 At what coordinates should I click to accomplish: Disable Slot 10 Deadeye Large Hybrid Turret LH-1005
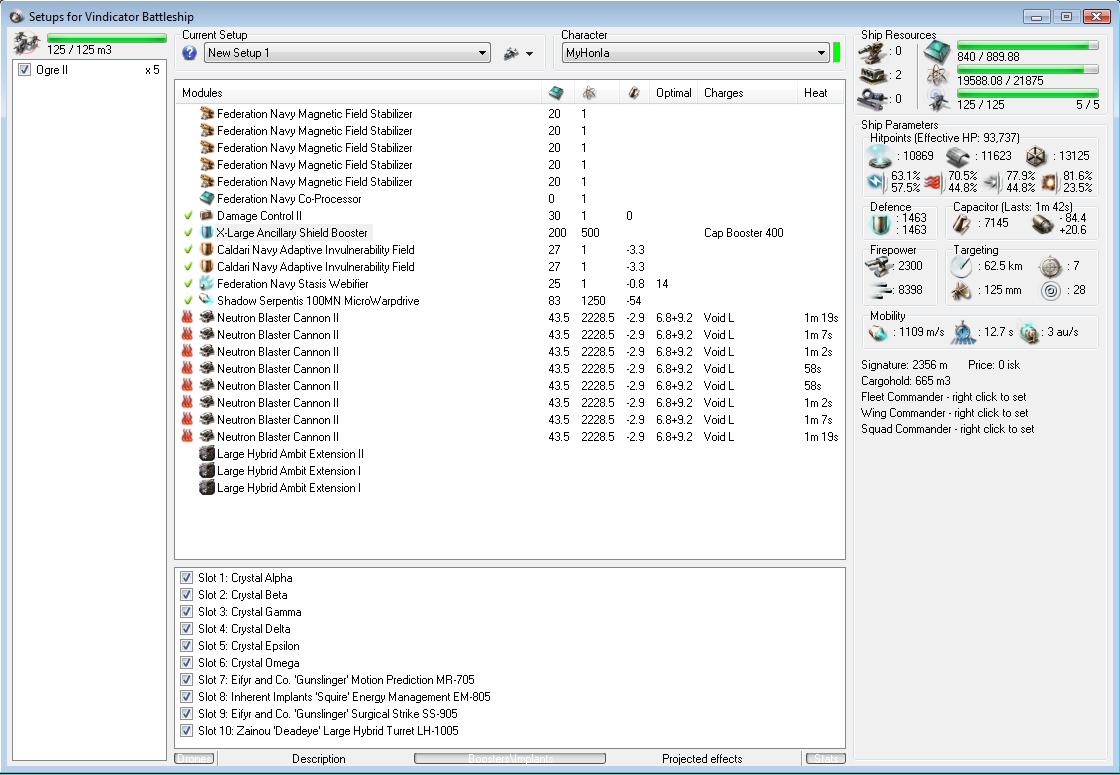point(186,731)
